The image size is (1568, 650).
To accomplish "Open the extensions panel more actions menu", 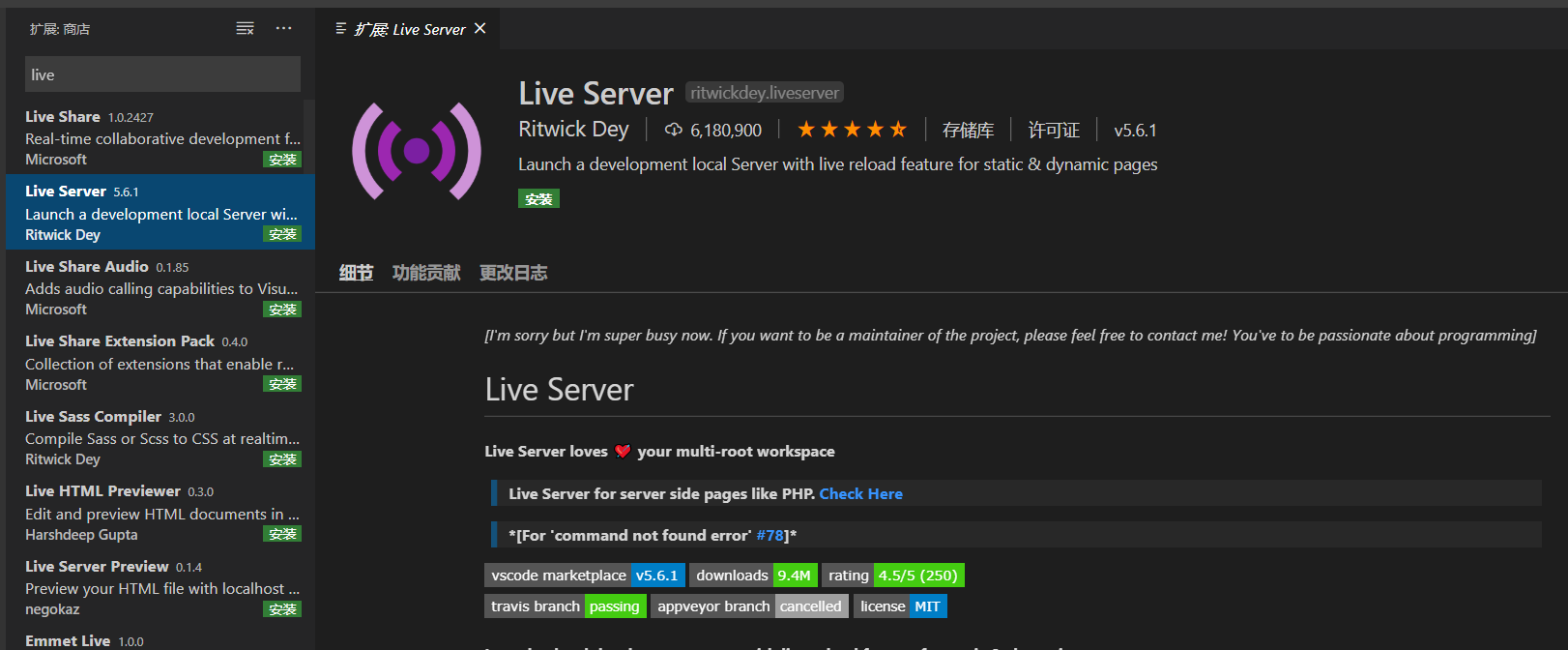I will point(283,29).
